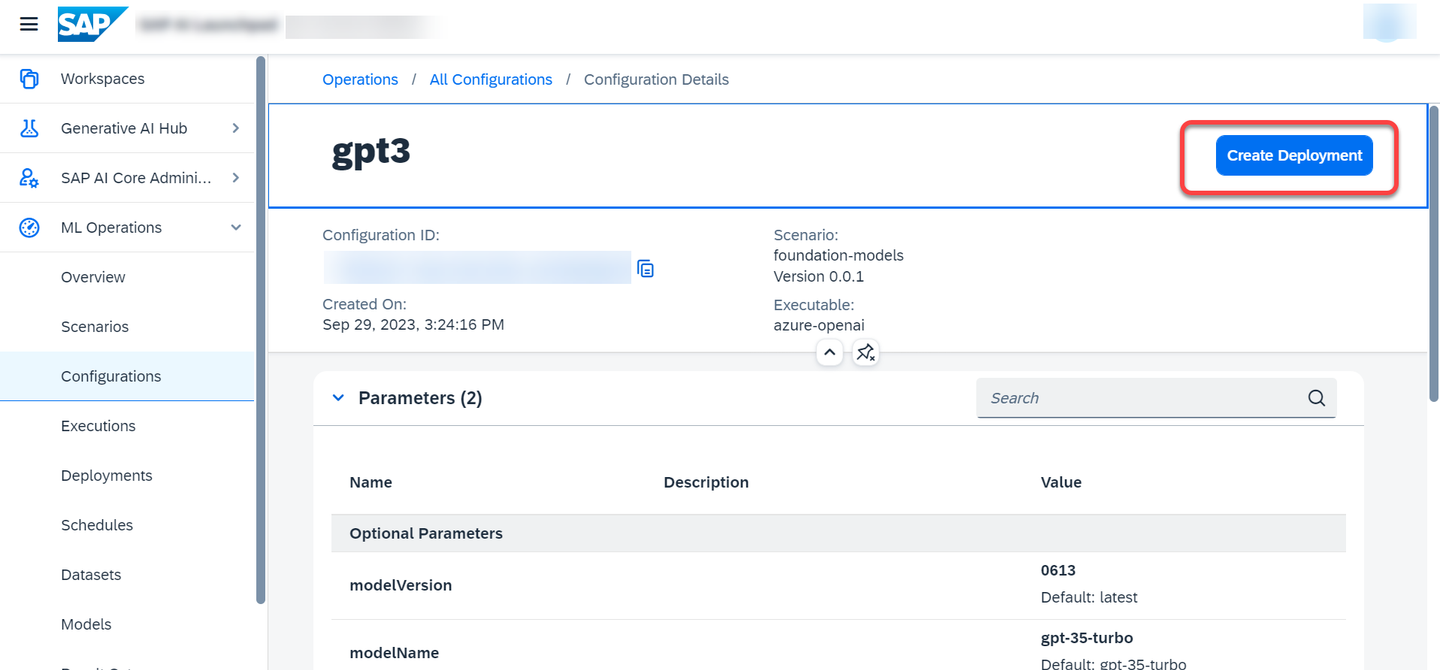Expand SAP AI Core Administration submenu
Screen dimensions: 1440x670
coord(236,178)
